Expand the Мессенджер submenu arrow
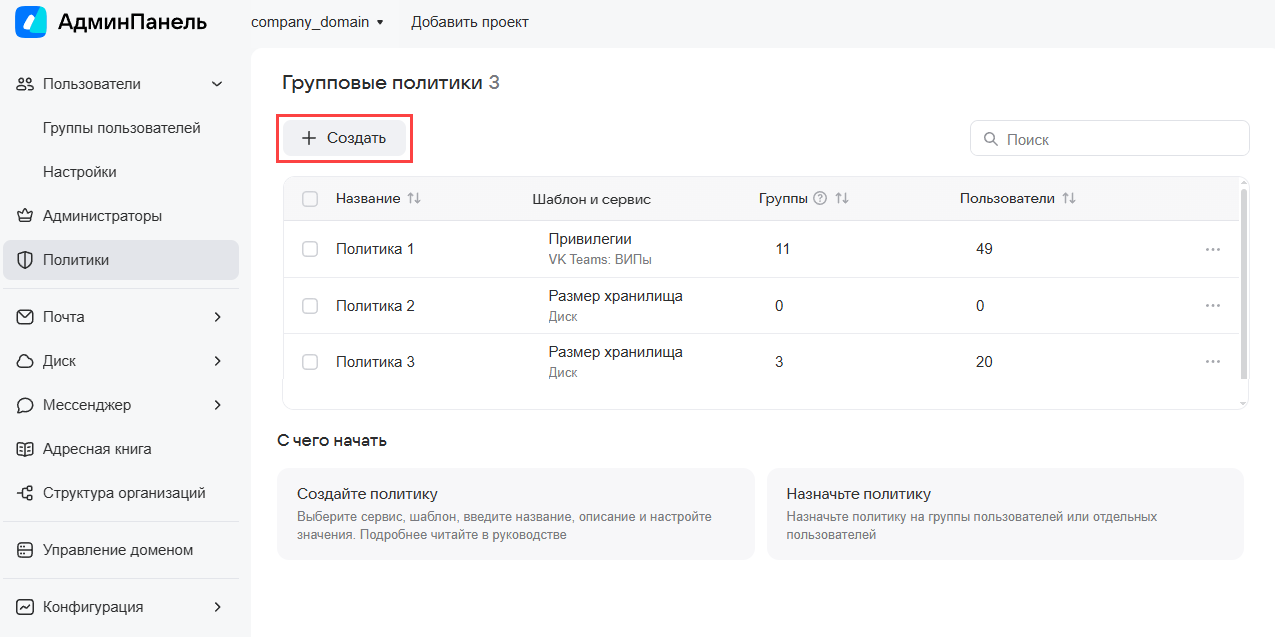This screenshot has height=637, width=1275. (x=217, y=405)
